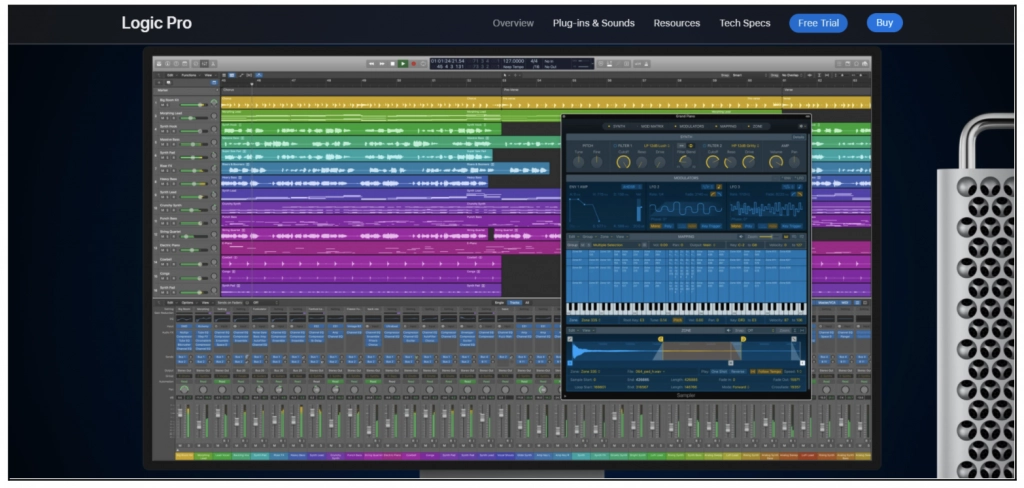The height and width of the screenshot is (488, 1024).
Task: Click the Tune knob in Pitch section
Action: tap(578, 161)
